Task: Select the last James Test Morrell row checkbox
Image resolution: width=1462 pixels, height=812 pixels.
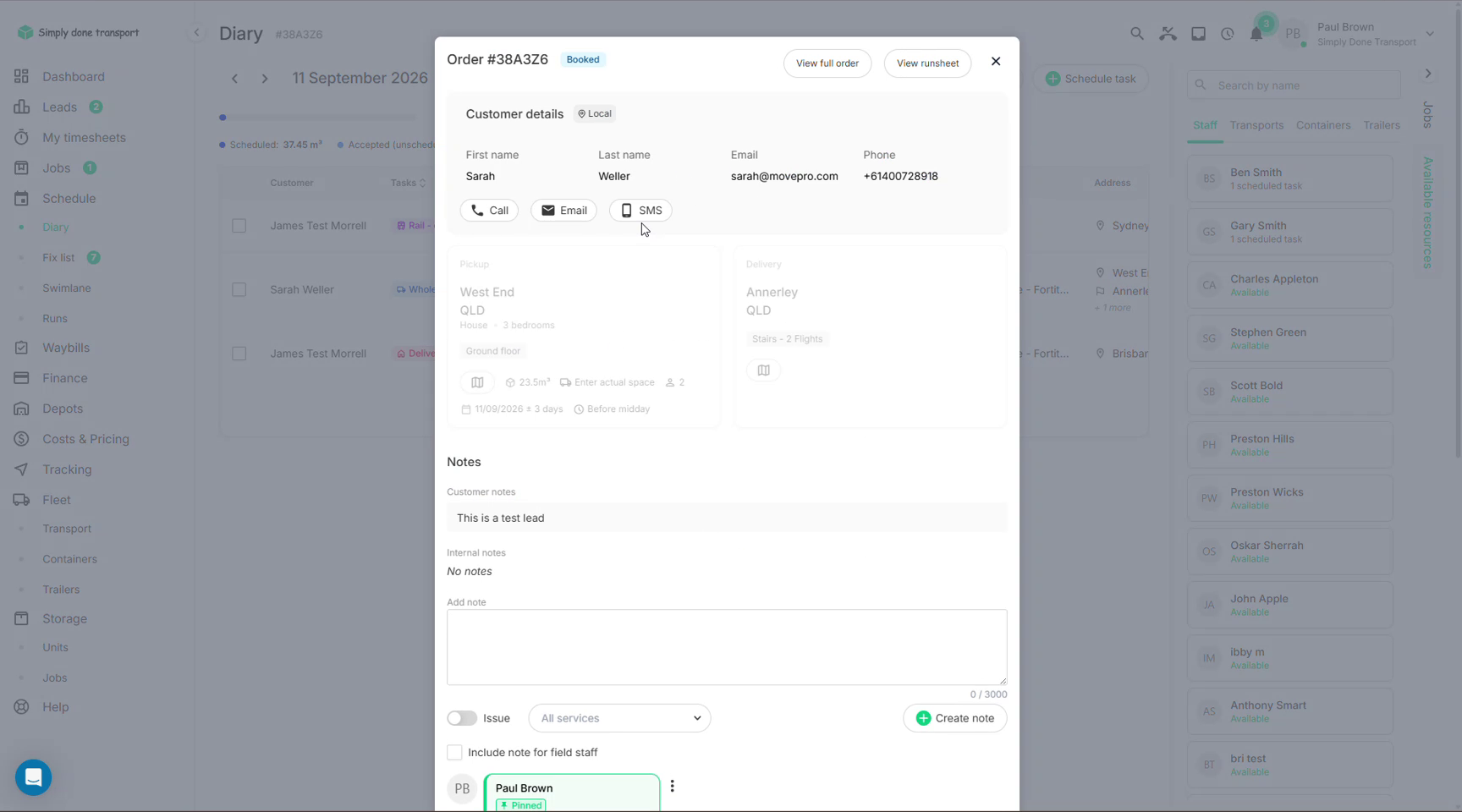Action: pos(239,354)
